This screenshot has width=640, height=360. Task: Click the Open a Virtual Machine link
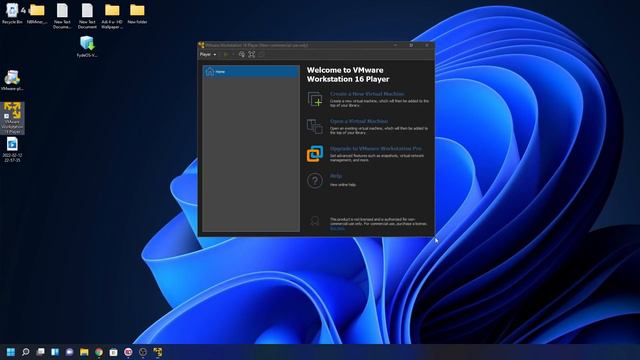pos(359,121)
